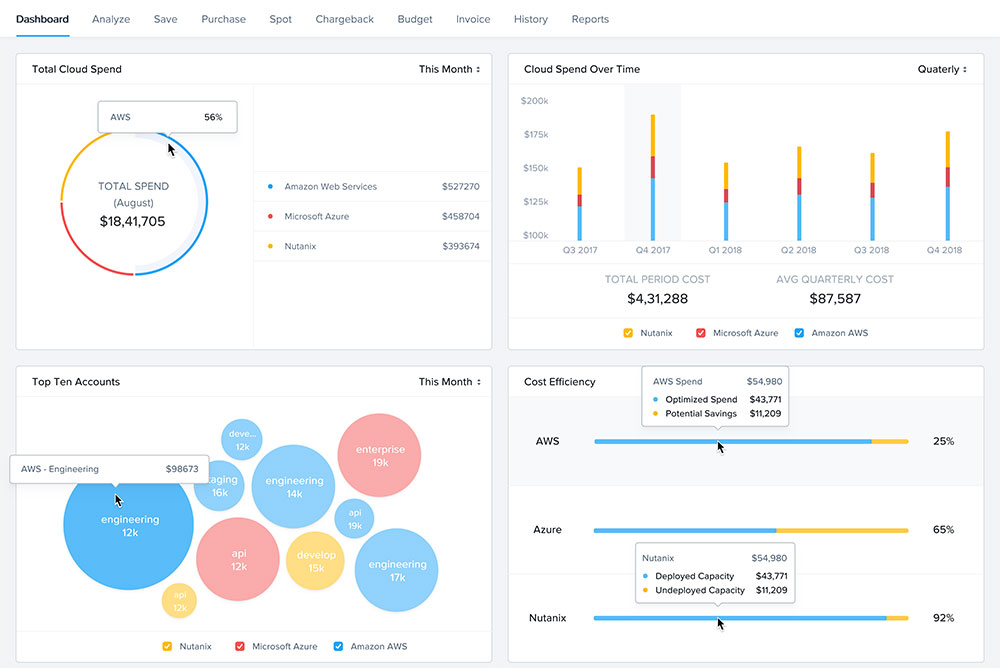Expand This Month dropdown in Top Ten Accounts
Viewport: 1000px width, 668px height.
(449, 382)
